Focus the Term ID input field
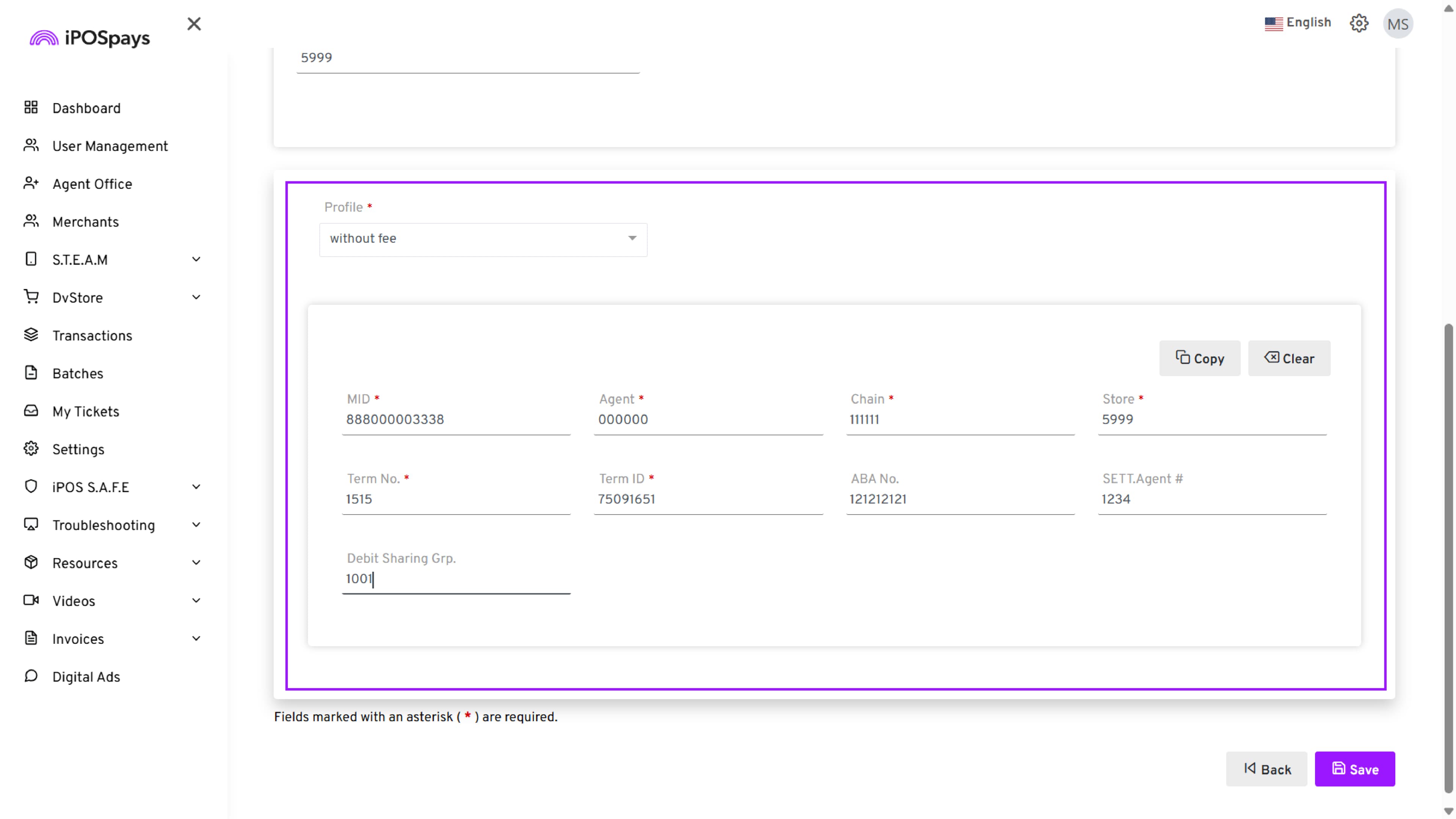Screen dimensions: 1456x819 pos(708,499)
